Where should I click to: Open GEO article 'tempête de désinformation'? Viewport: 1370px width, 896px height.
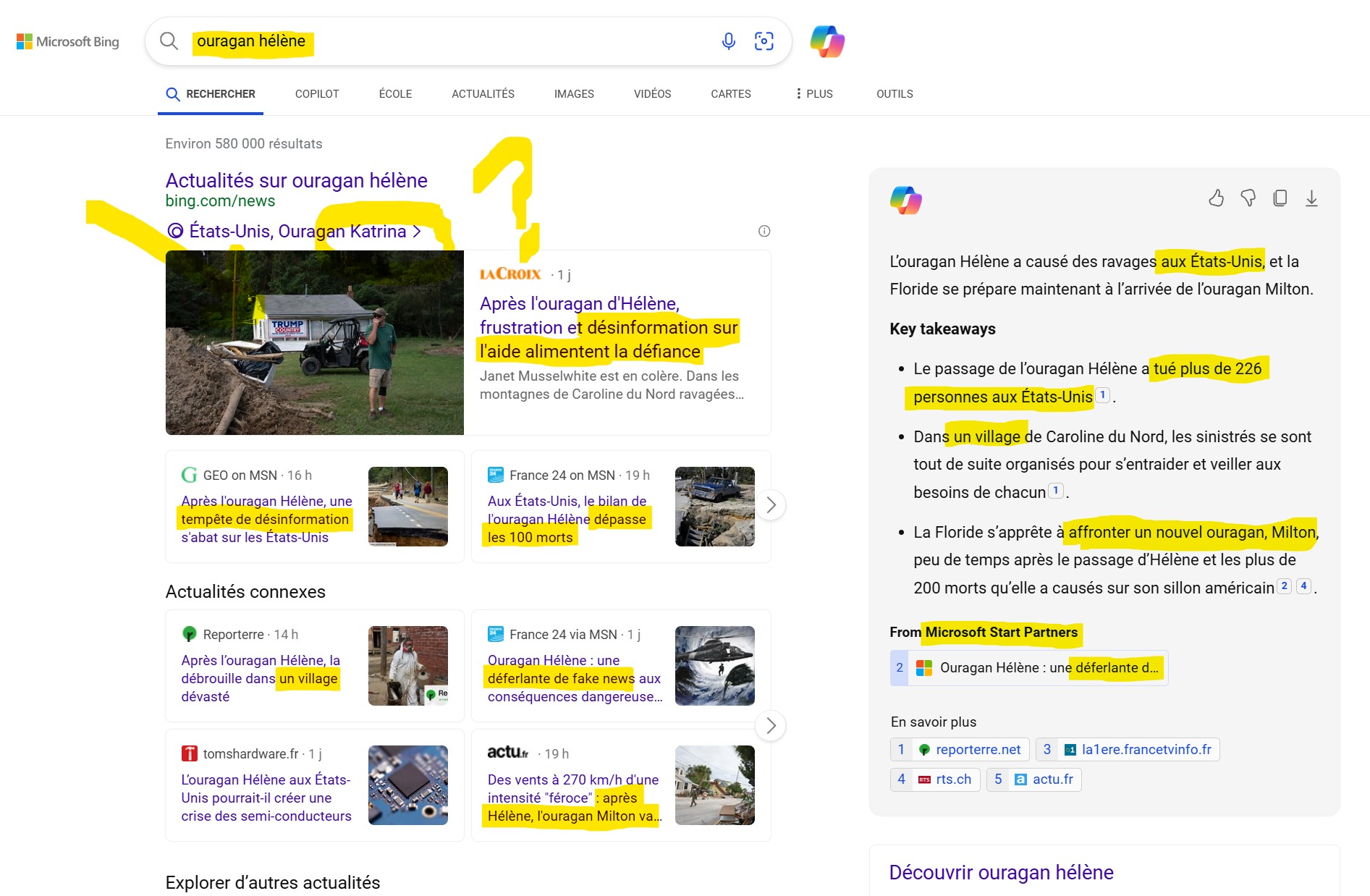pos(266,519)
